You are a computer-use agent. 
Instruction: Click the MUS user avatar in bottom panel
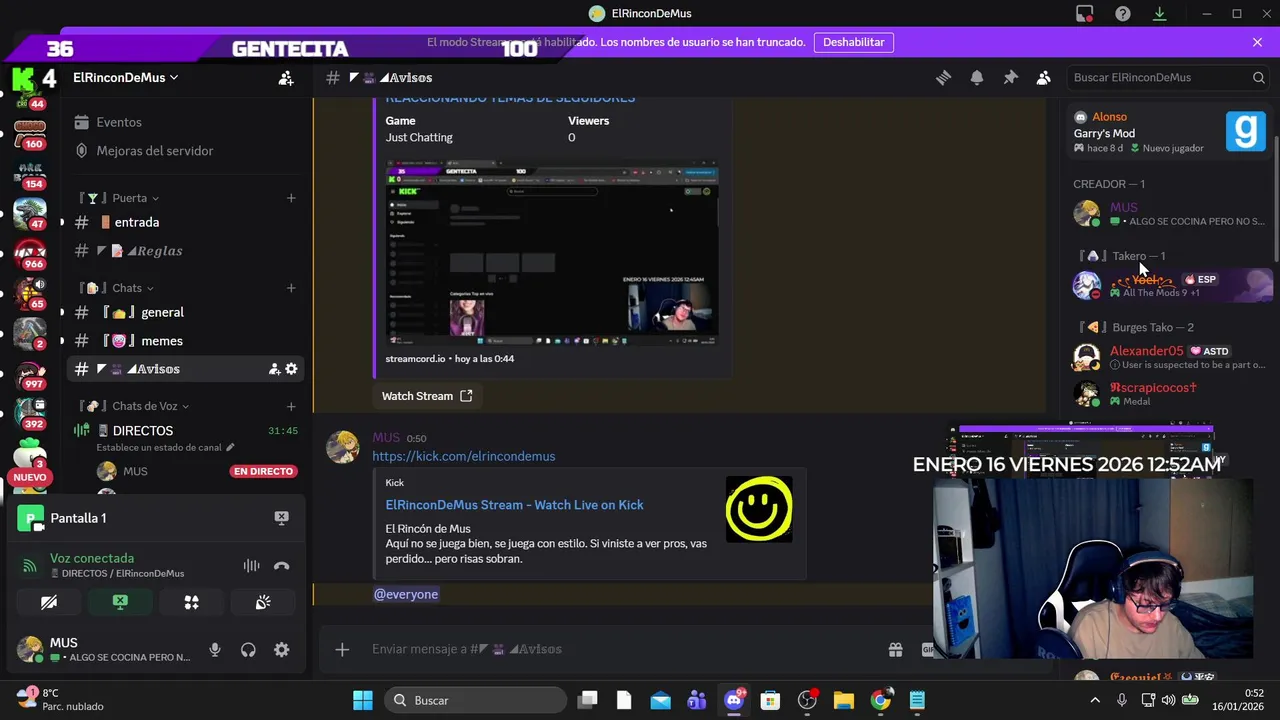pyautogui.click(x=31, y=650)
